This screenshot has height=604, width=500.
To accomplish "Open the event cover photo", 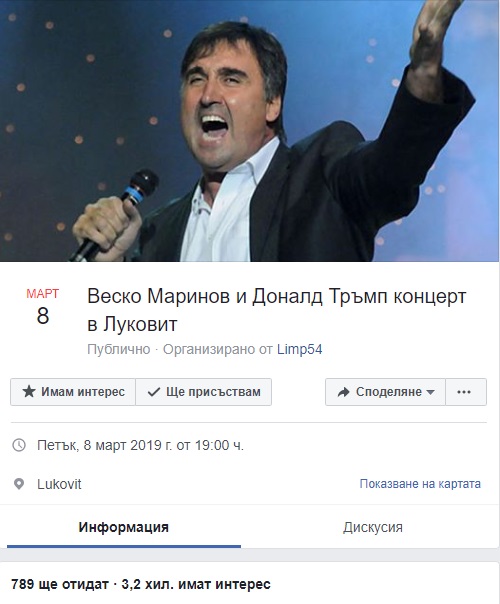I will 250,131.
